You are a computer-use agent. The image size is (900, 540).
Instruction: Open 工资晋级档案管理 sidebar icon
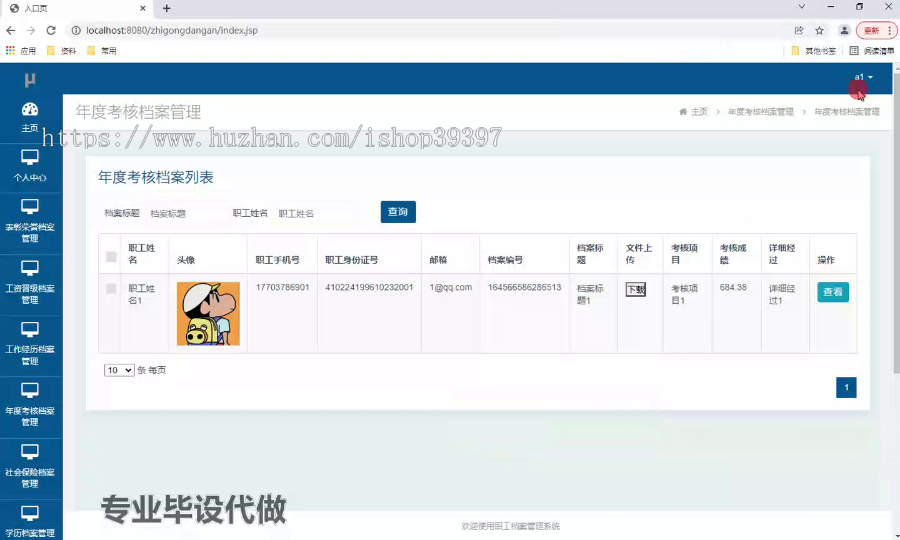pos(30,268)
